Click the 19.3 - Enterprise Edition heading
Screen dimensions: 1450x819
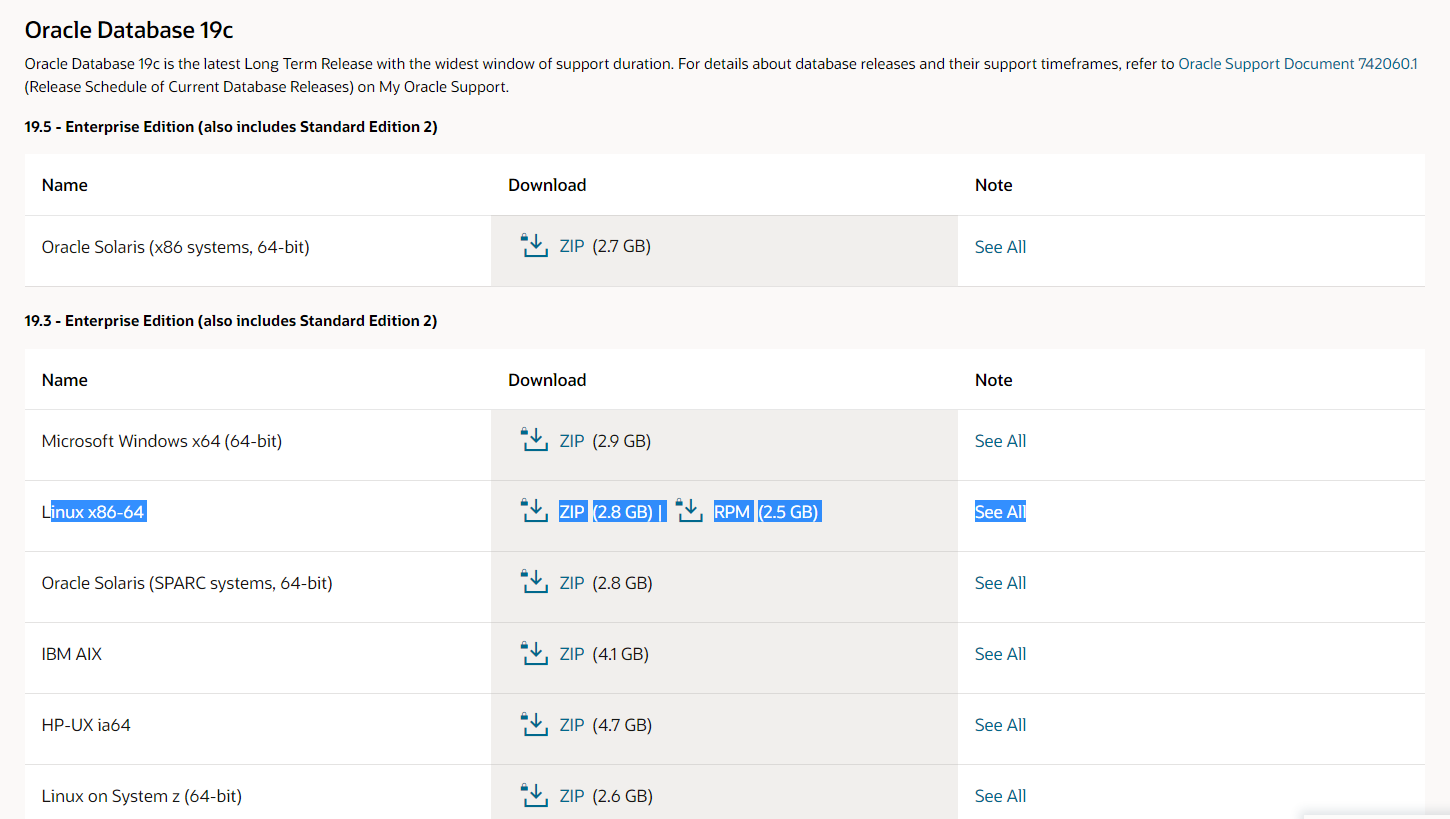231,320
